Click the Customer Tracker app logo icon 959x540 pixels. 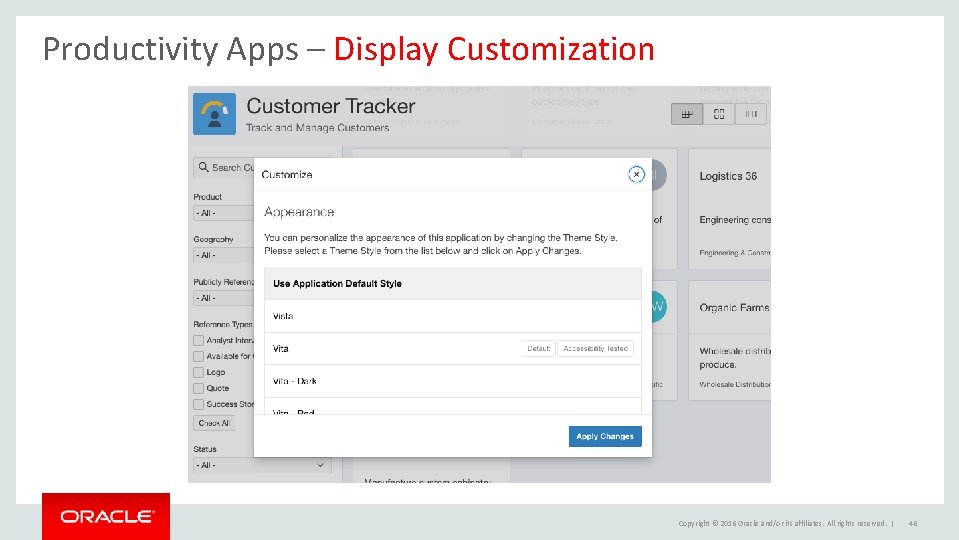point(214,114)
